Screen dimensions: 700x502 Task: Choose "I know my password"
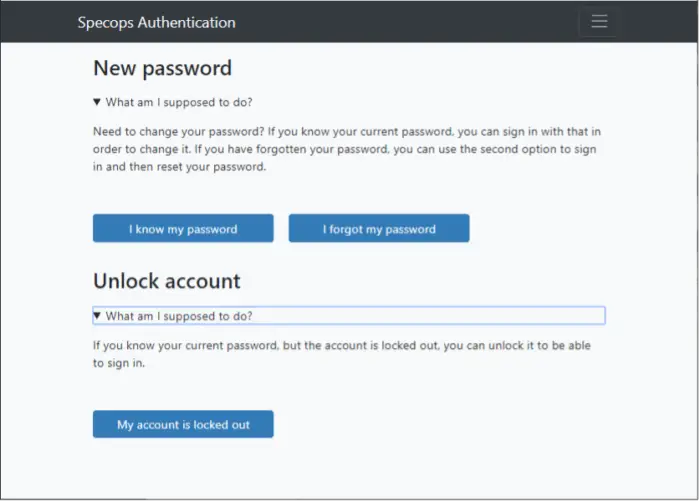coord(183,228)
